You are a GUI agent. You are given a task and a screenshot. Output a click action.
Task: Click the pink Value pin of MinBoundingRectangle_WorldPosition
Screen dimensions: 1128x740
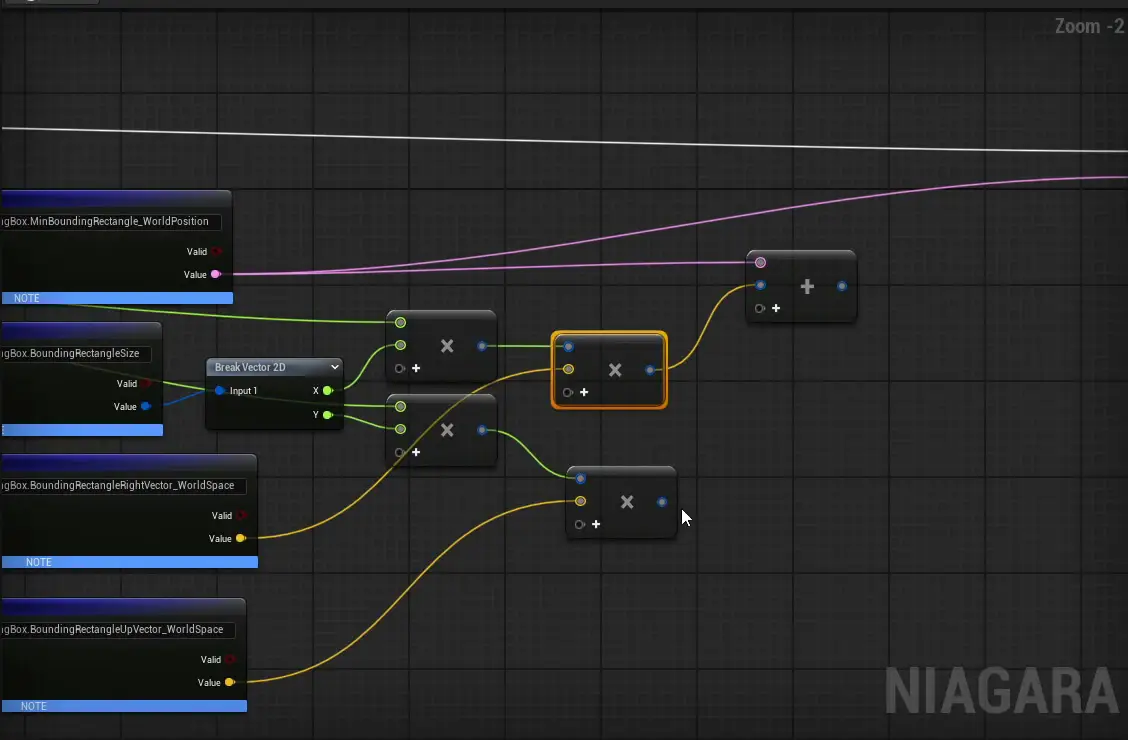(215, 274)
